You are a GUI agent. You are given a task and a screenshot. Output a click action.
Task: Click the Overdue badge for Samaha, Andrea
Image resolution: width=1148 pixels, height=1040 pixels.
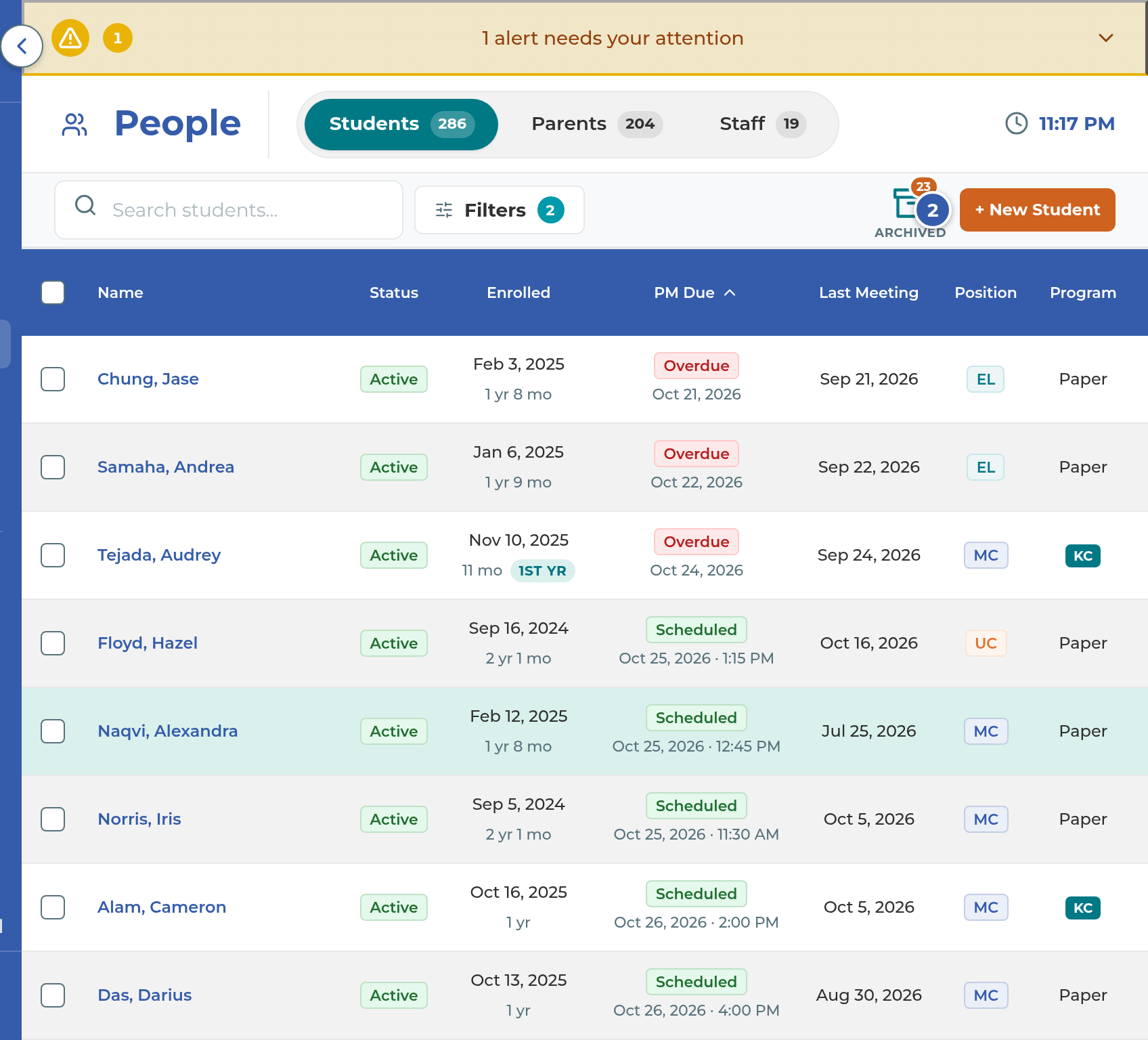click(x=697, y=454)
